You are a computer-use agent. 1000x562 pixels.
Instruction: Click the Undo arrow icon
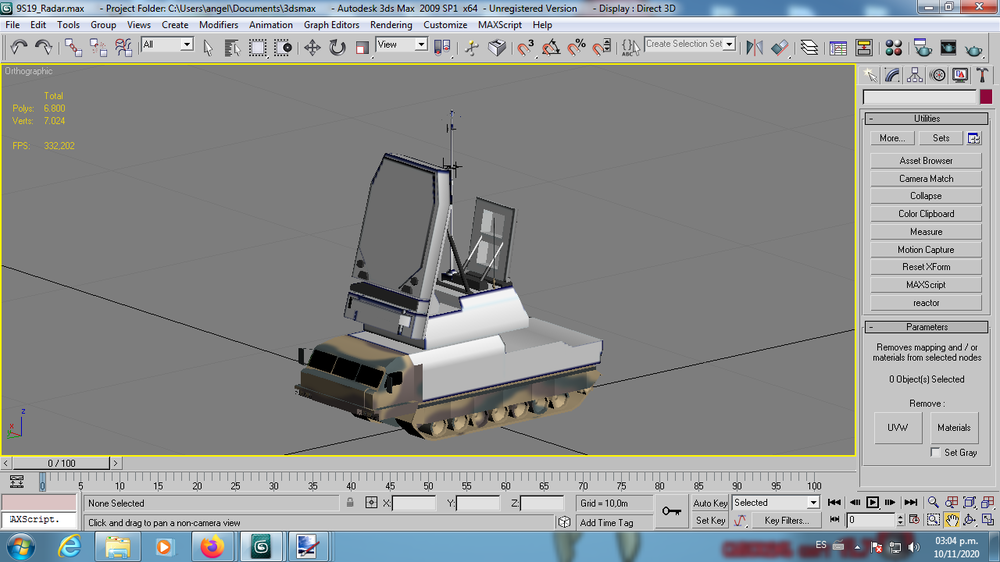point(18,47)
